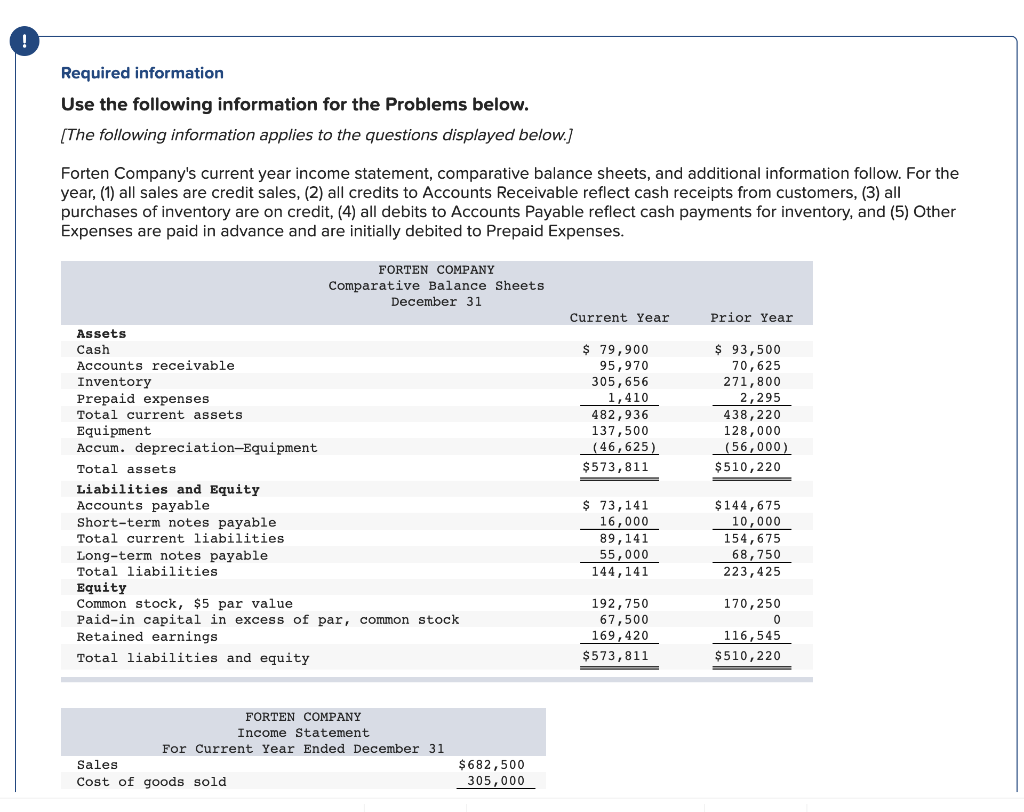Click the 'Comparative Balance Sheets' title
Viewport: 1024px width, 812px height.
436,286
